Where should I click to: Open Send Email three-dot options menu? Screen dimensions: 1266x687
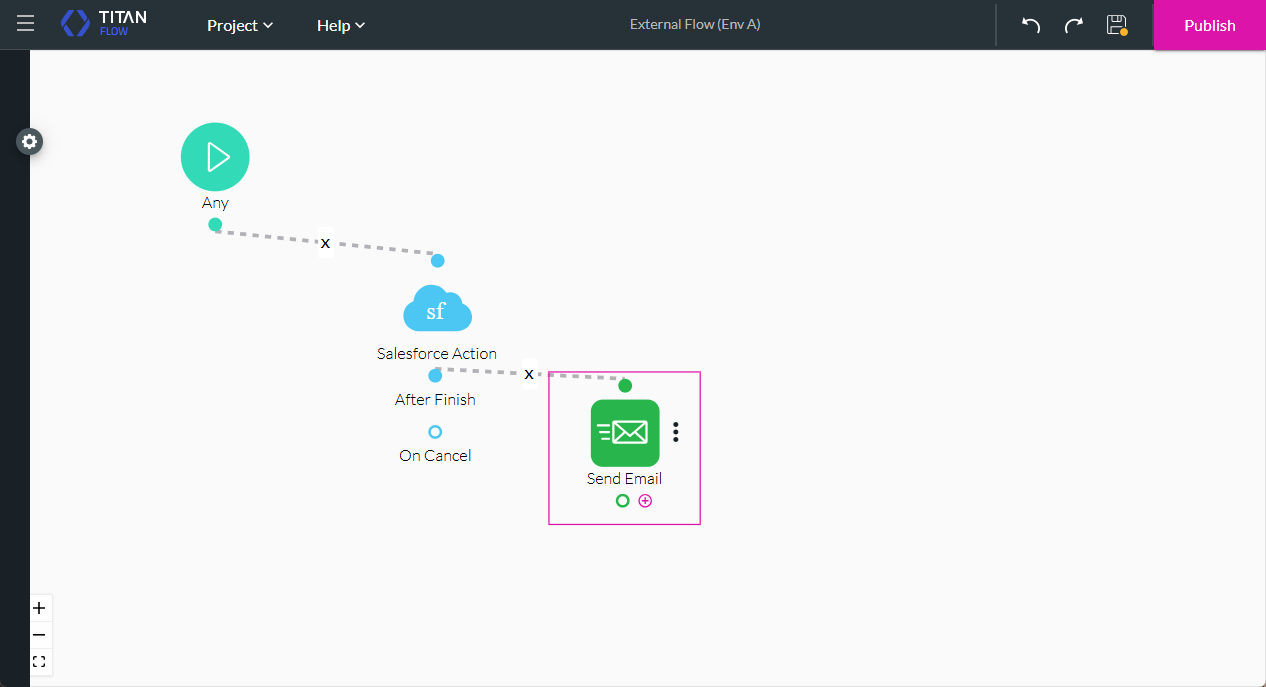[676, 432]
